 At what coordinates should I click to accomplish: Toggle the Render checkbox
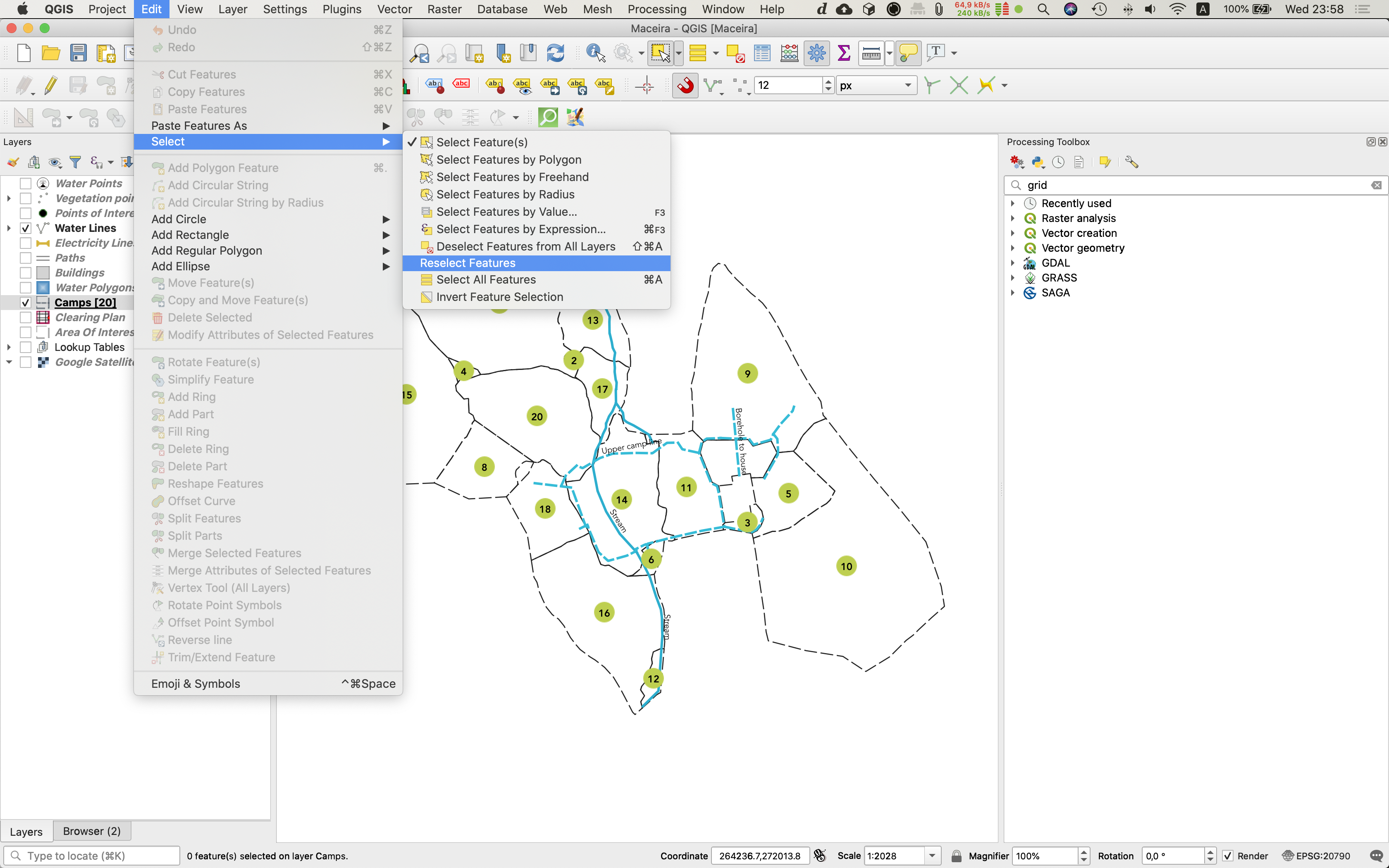(x=1228, y=856)
